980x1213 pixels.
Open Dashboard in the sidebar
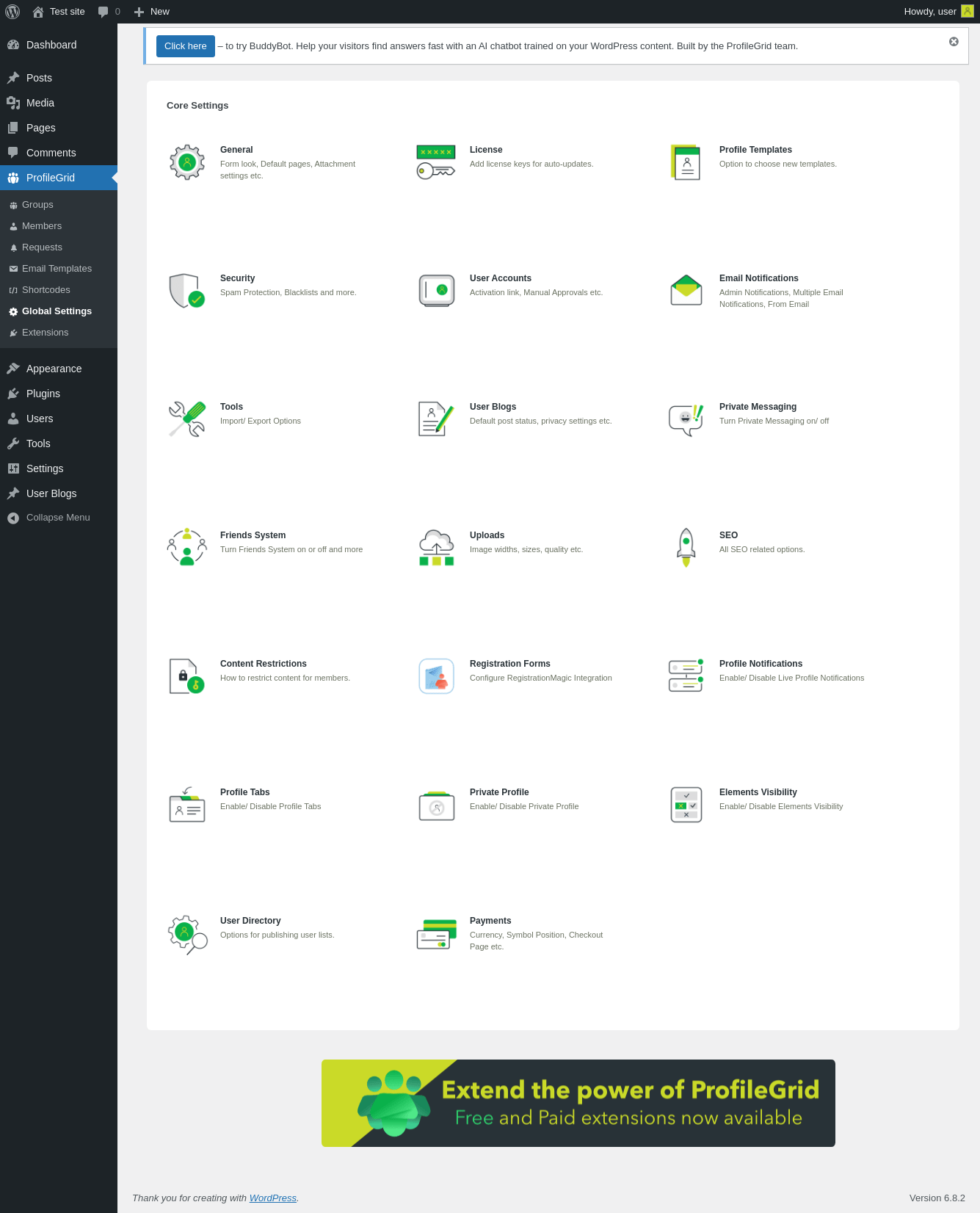click(x=59, y=45)
